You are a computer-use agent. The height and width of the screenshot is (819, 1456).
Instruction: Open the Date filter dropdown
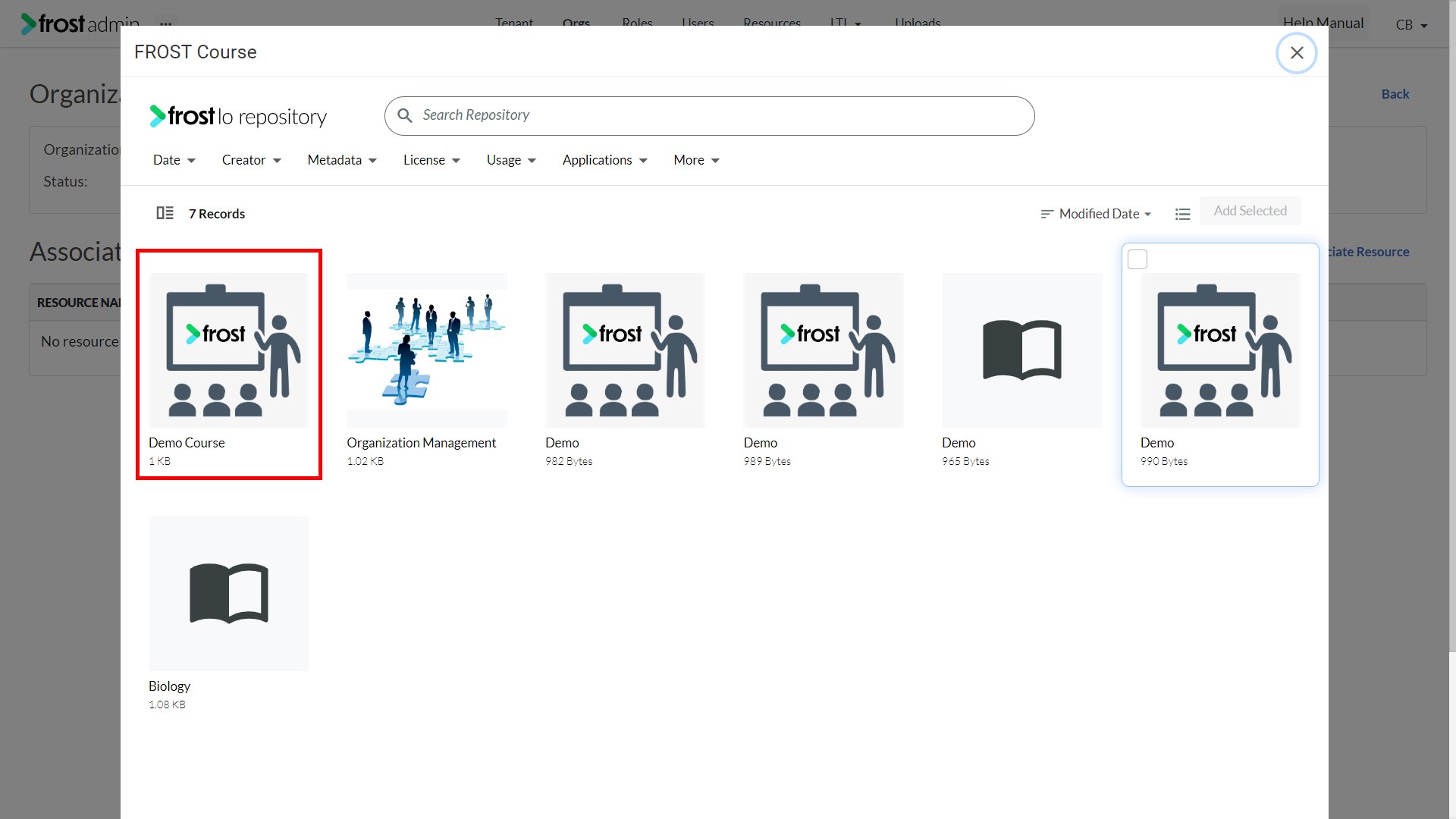click(x=174, y=160)
